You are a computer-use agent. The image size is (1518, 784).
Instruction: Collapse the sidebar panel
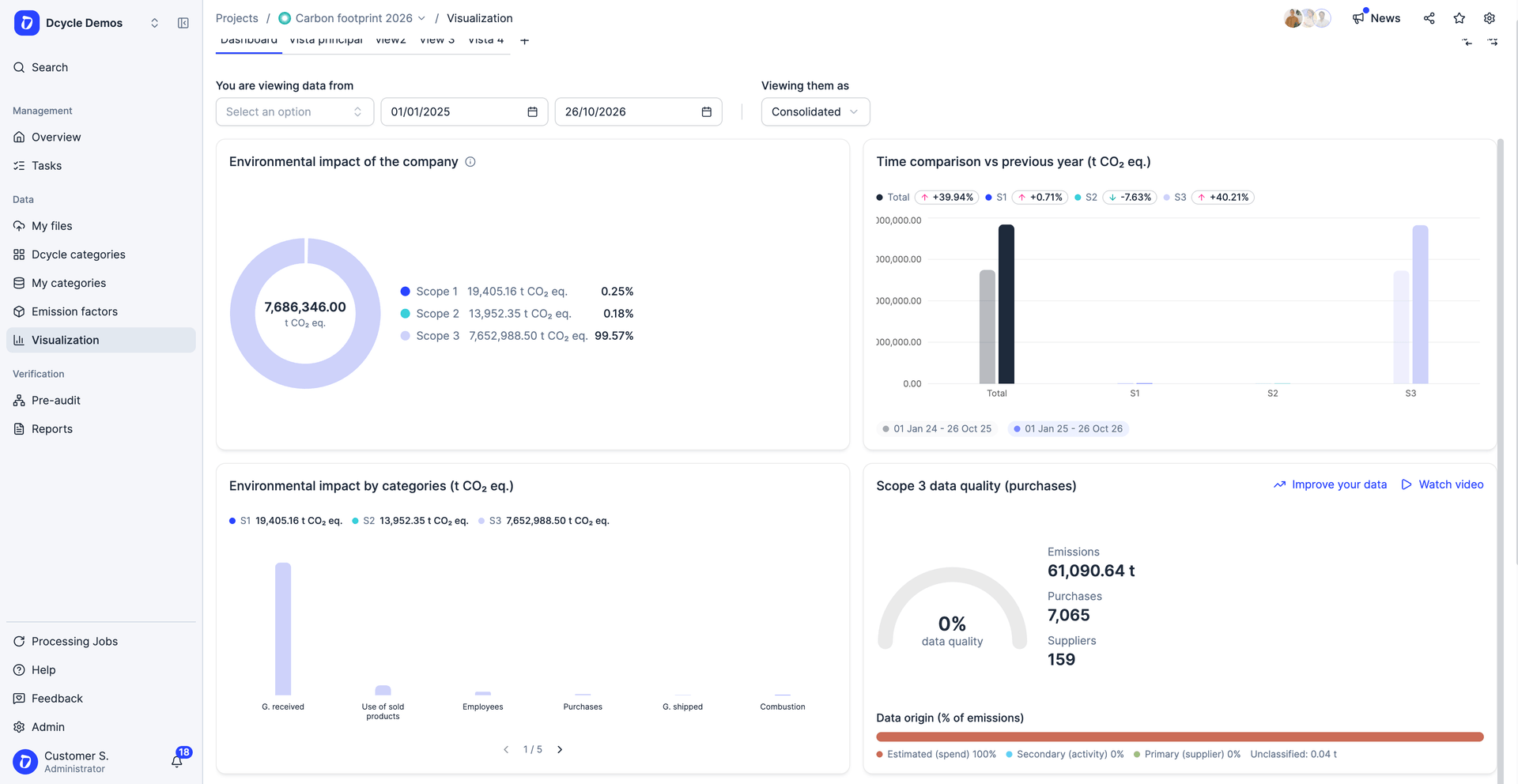(x=183, y=23)
